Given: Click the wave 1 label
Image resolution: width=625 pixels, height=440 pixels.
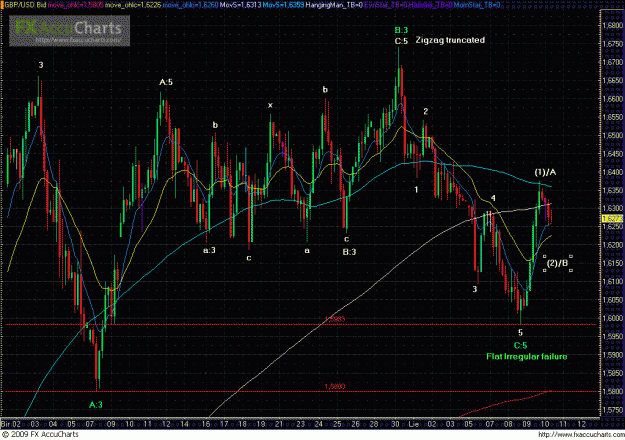Looking at the screenshot, I should (x=416, y=190).
